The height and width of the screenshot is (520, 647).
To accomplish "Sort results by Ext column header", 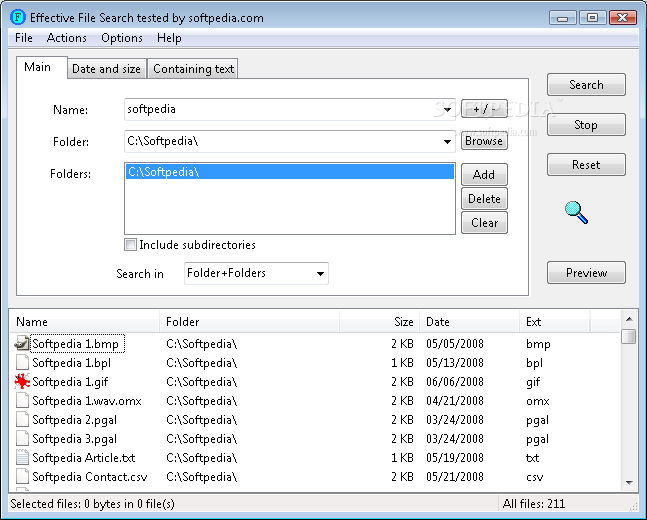I will (x=555, y=321).
